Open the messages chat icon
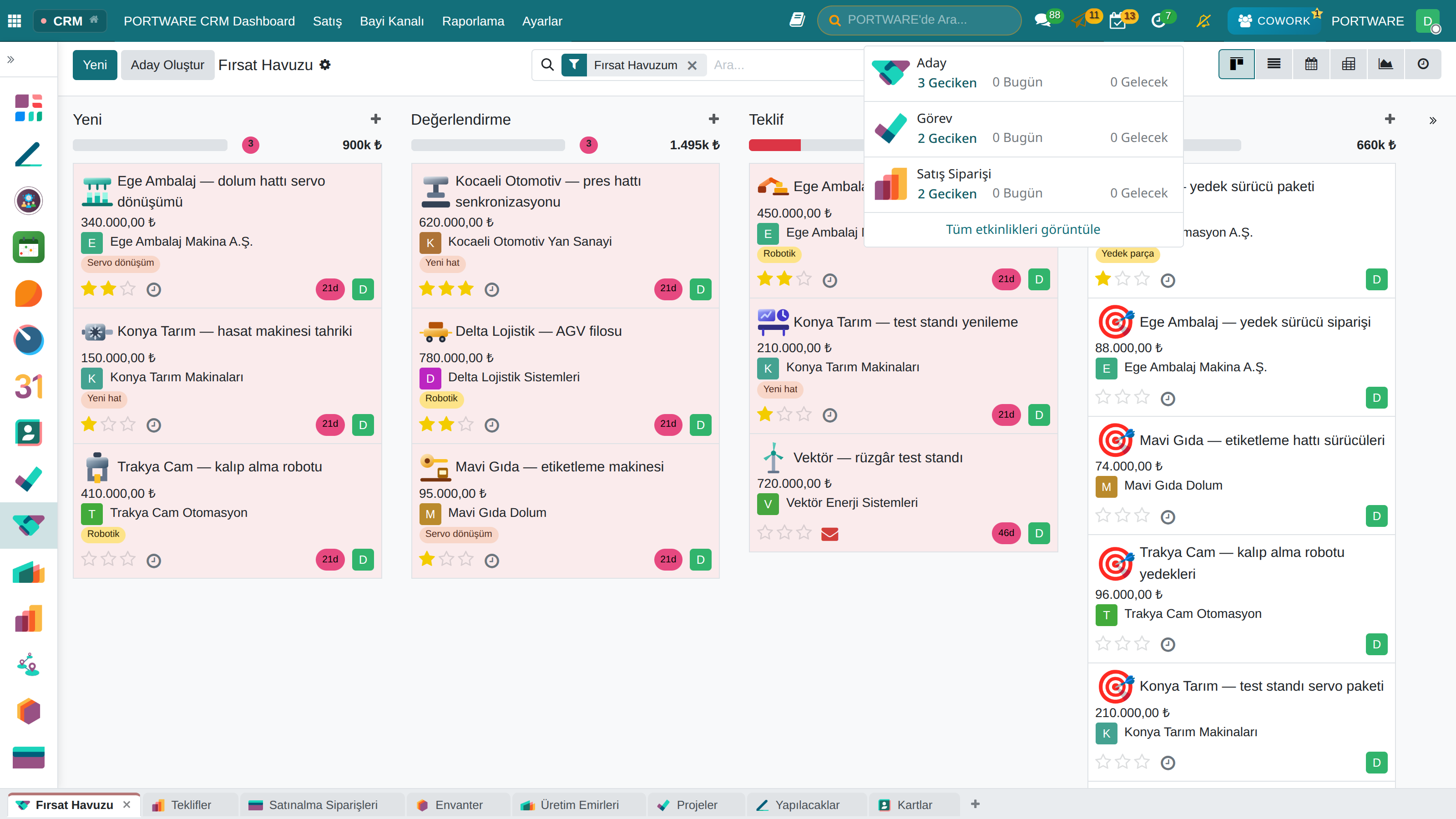Image resolution: width=1456 pixels, height=819 pixels. 1042,21
